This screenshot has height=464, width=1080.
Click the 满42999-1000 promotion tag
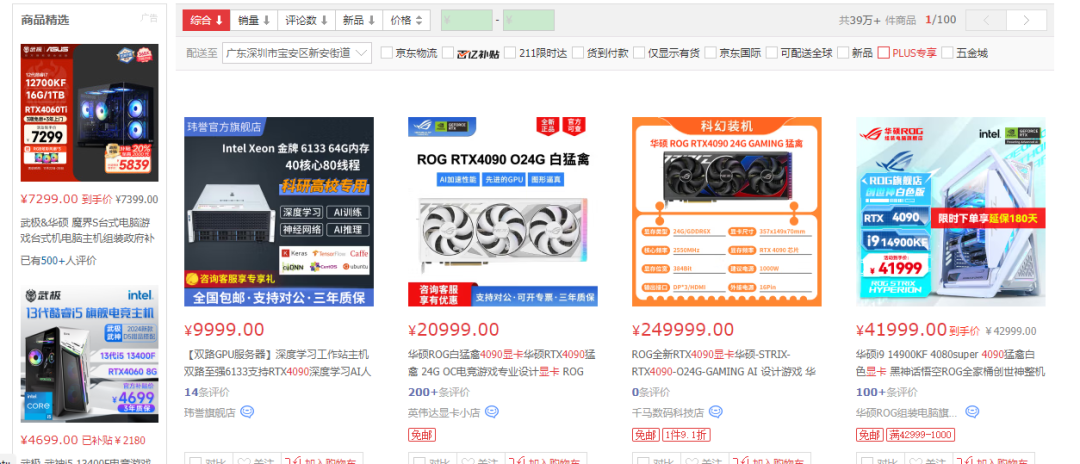click(919, 435)
